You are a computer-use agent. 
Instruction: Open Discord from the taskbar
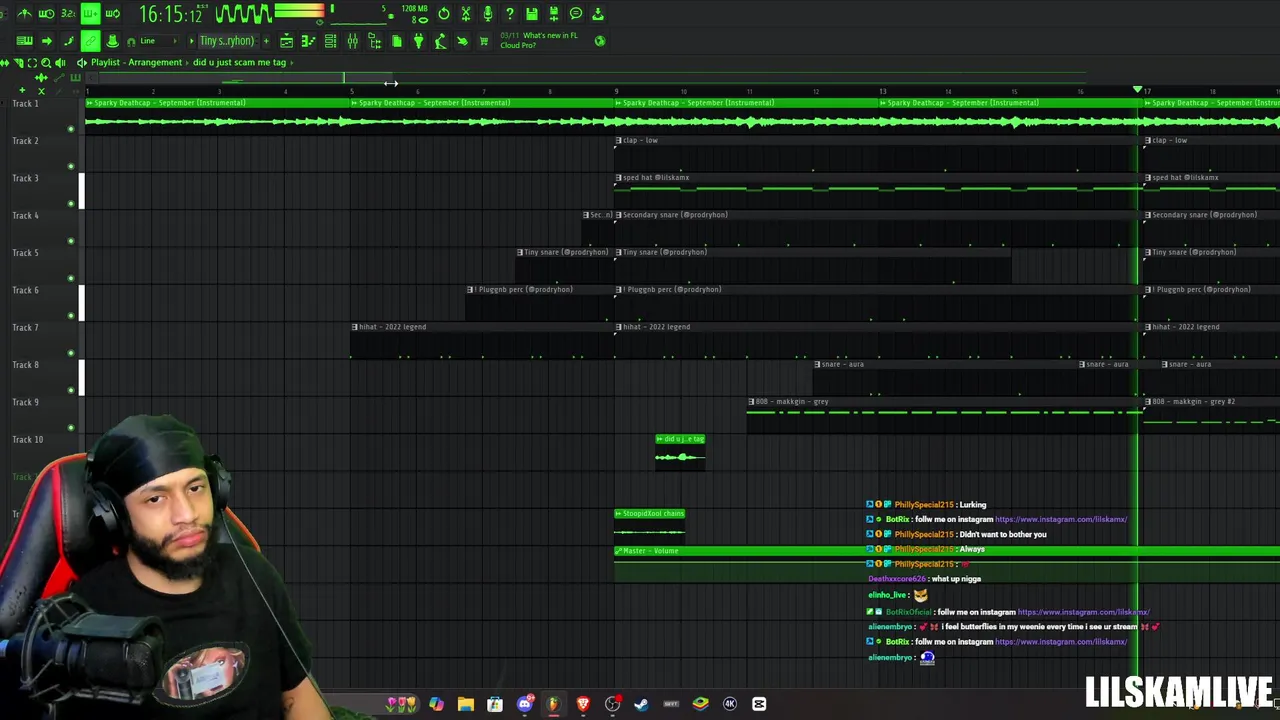[x=524, y=704]
